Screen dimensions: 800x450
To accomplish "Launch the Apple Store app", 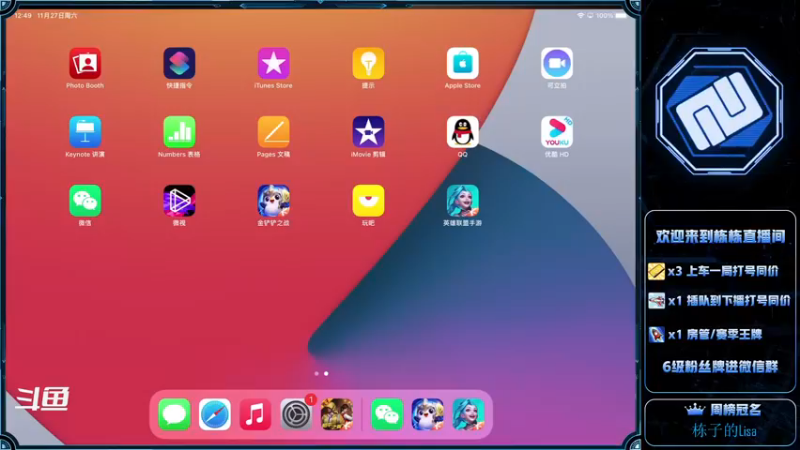I will (x=462, y=63).
